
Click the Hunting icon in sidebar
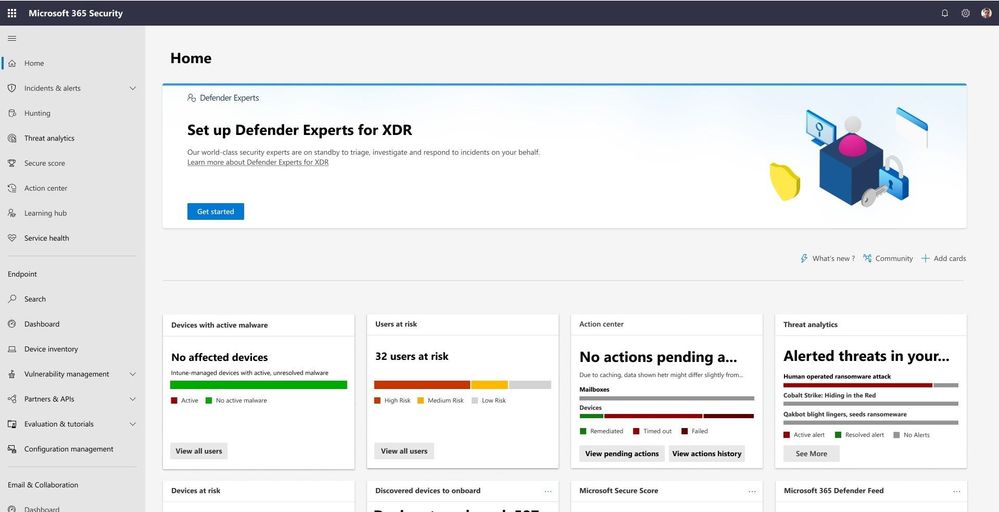coord(12,113)
